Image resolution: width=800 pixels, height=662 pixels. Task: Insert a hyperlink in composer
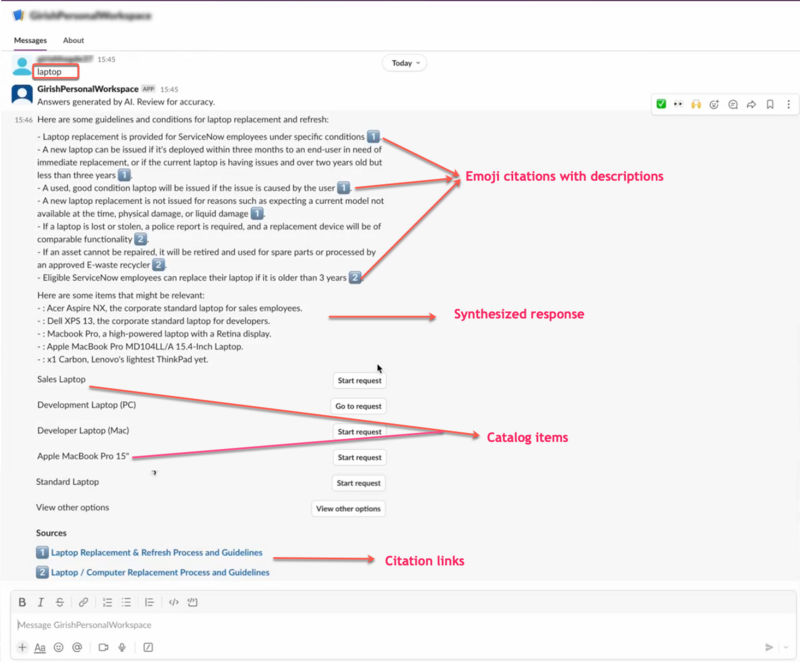(x=83, y=602)
